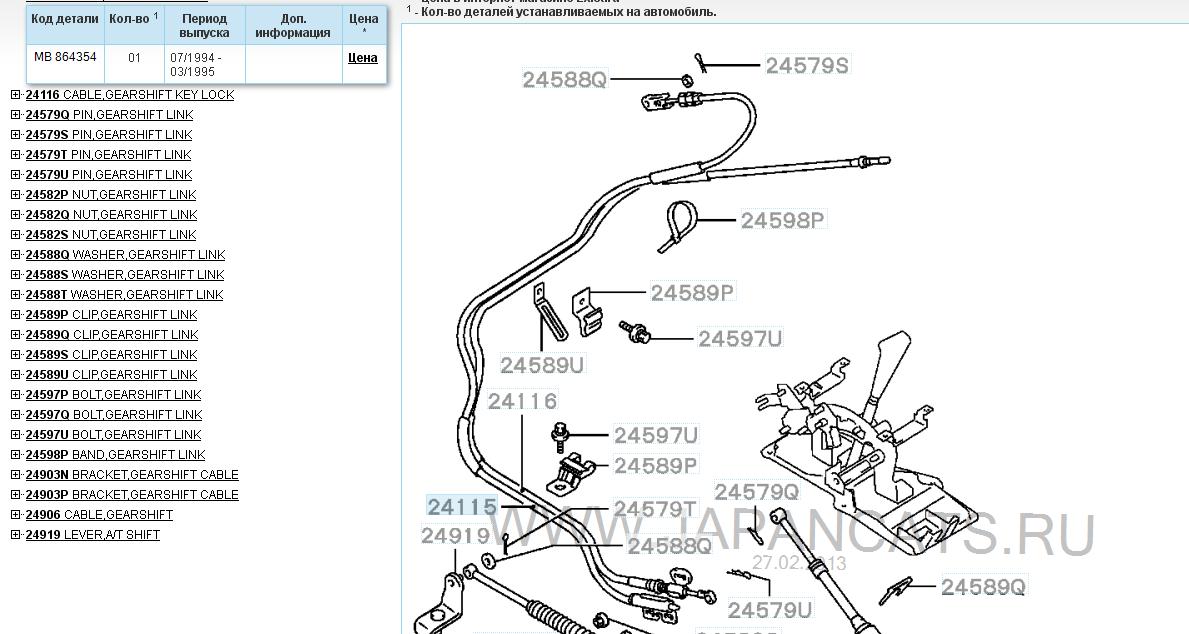Expand the 24597U BOLT,GEARSHIFT LINK node
1189x634 pixels.
point(15,435)
